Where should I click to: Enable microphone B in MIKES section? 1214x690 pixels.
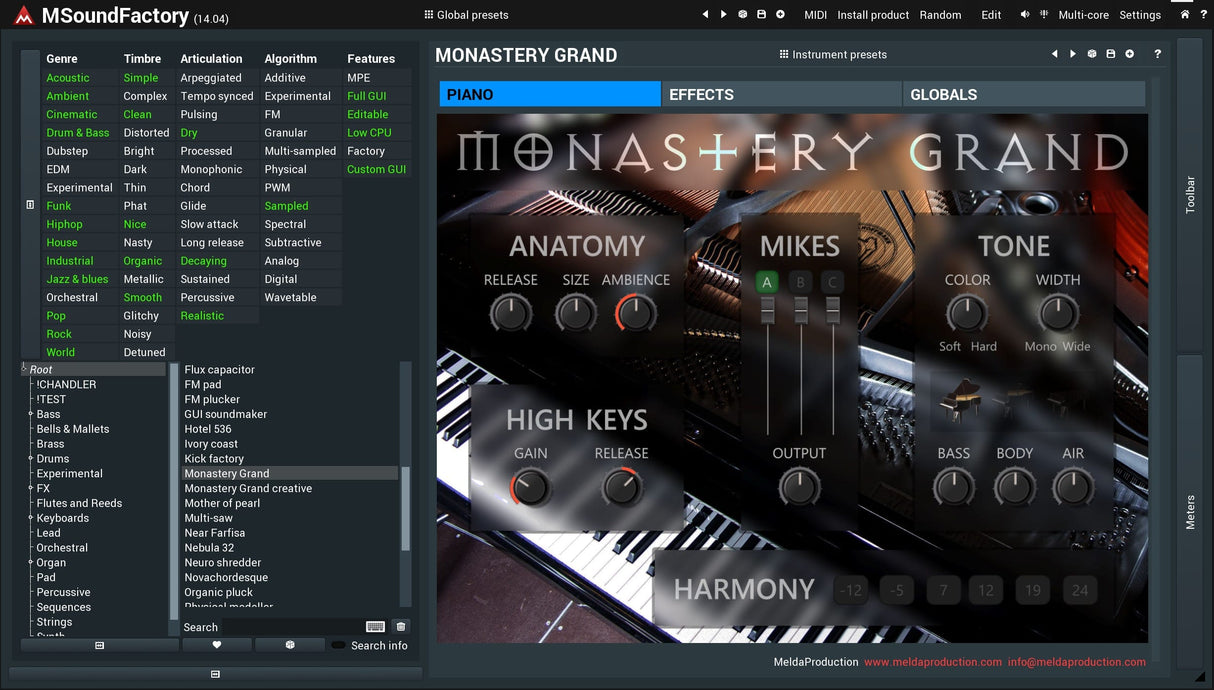(x=800, y=283)
